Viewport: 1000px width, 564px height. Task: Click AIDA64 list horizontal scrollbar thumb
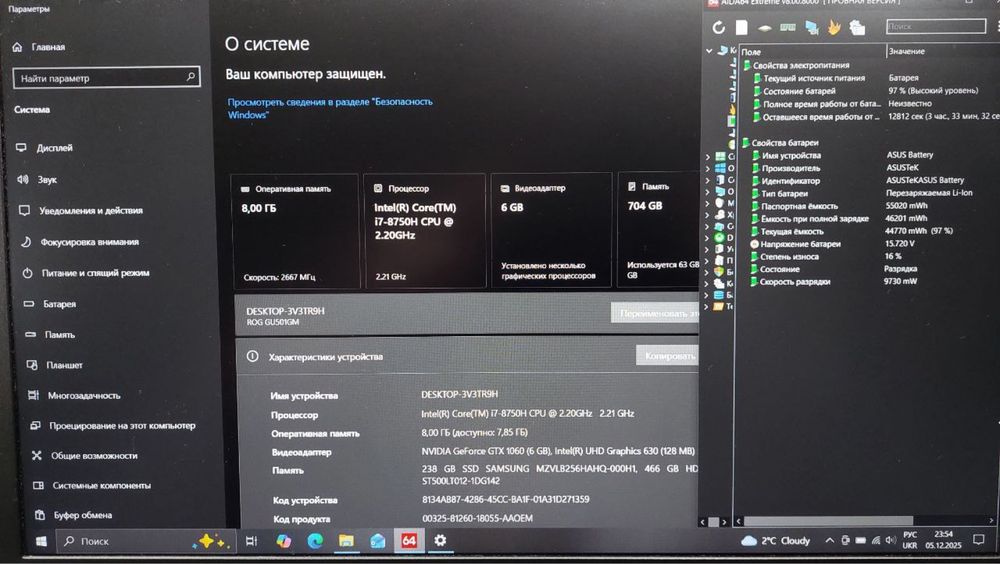[828, 521]
